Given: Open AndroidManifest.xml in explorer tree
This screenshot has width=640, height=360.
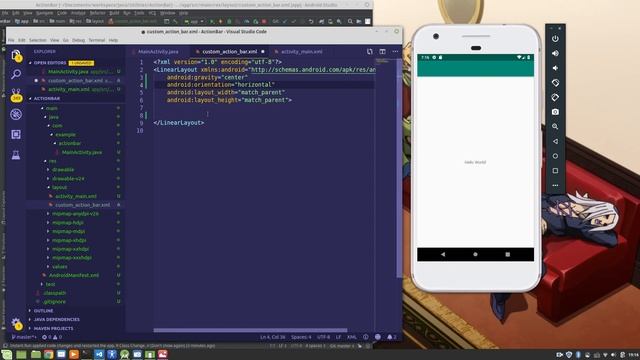Looking at the screenshot, I should [74, 276].
